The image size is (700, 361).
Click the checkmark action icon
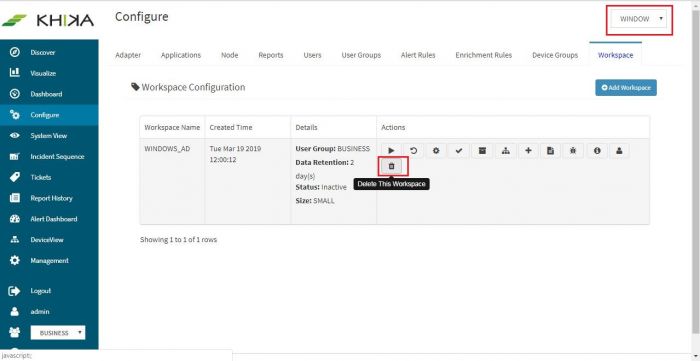(x=458, y=151)
